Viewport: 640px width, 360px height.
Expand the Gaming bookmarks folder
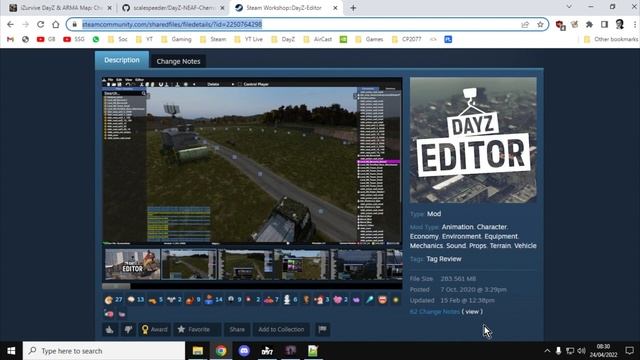[x=176, y=39]
